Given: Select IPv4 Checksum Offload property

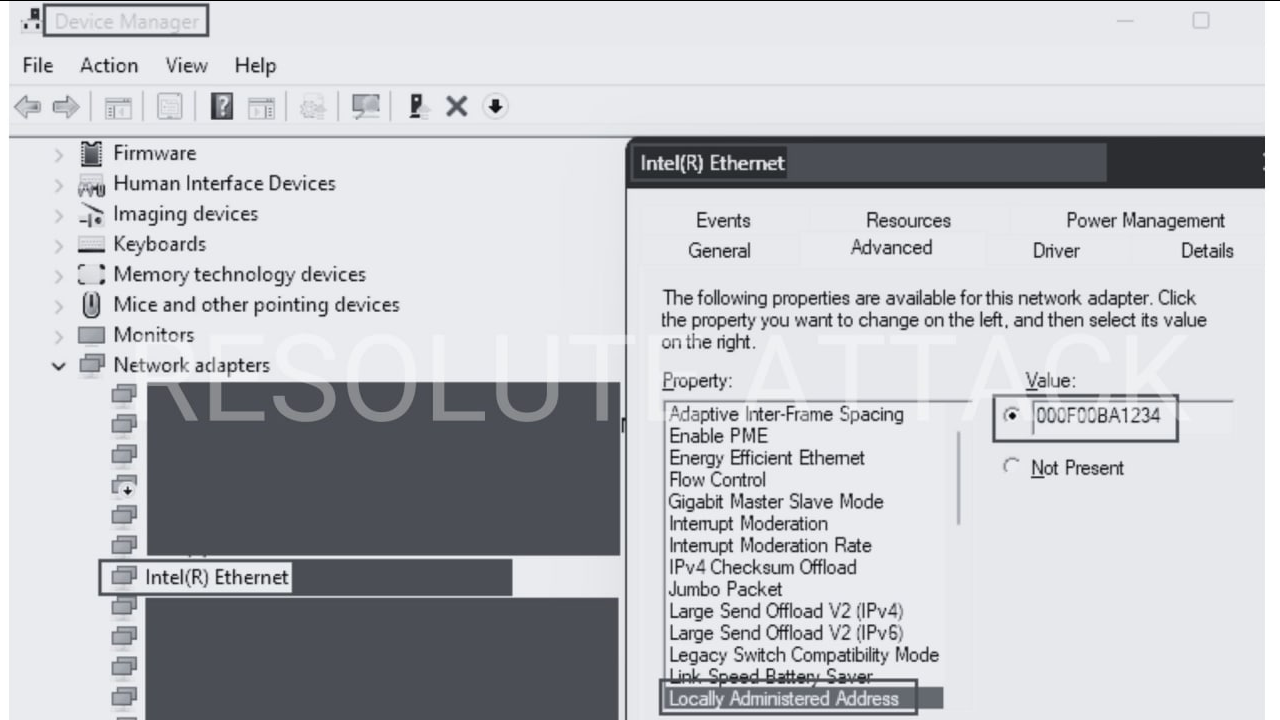Looking at the screenshot, I should 762,568.
